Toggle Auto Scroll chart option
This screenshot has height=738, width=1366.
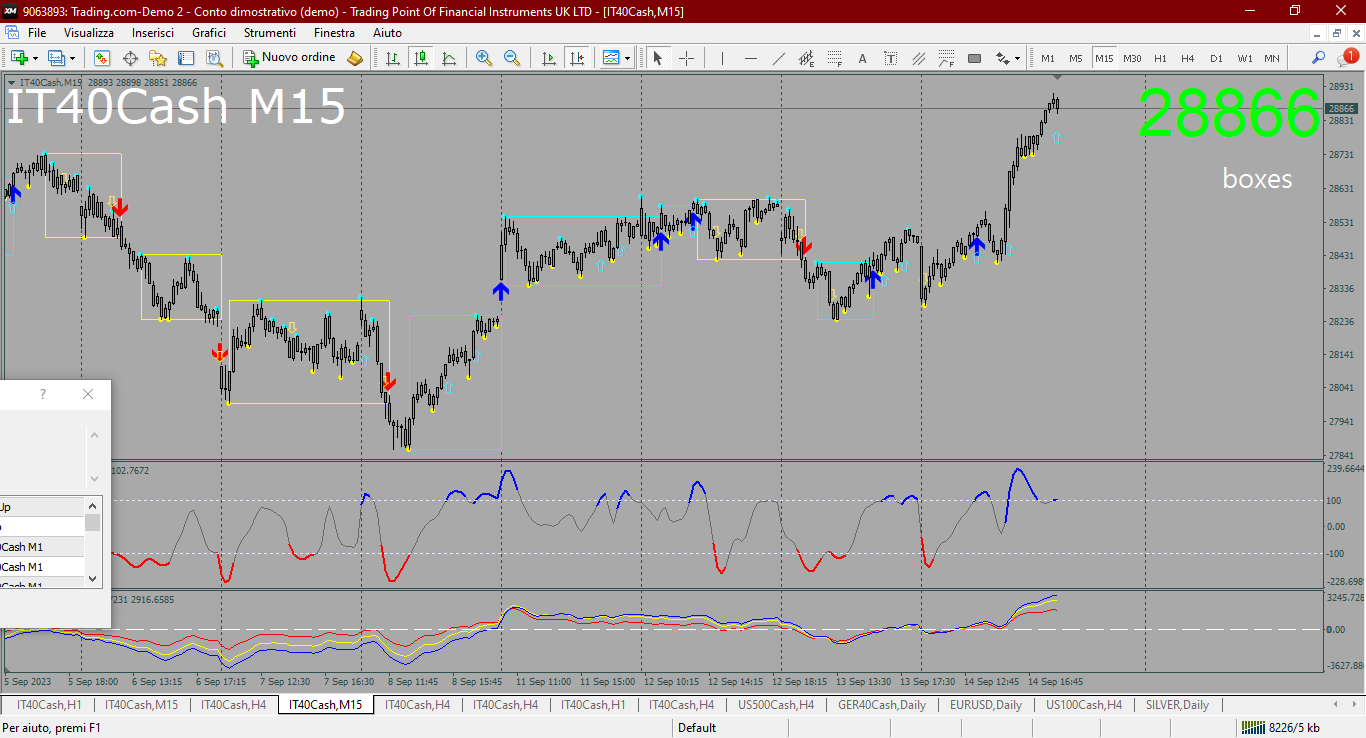click(x=548, y=58)
